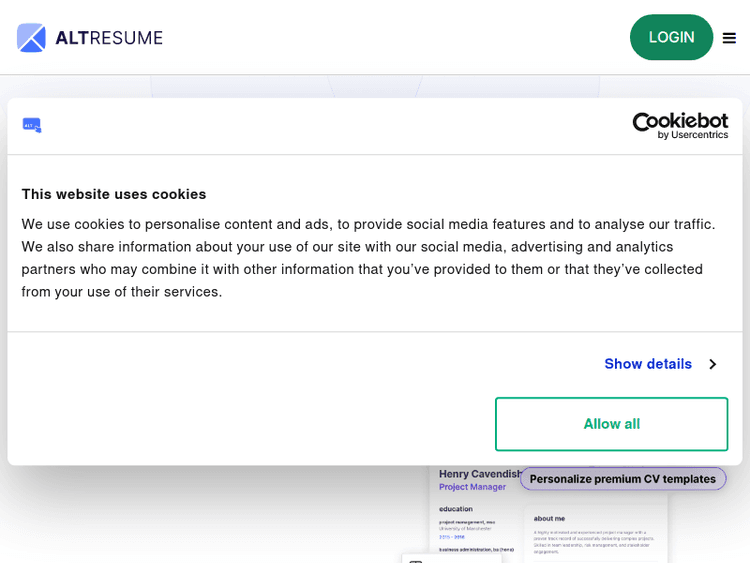This screenshot has height=563, width=750.
Task: Click the AltResume logo icon
Action: tap(31, 38)
